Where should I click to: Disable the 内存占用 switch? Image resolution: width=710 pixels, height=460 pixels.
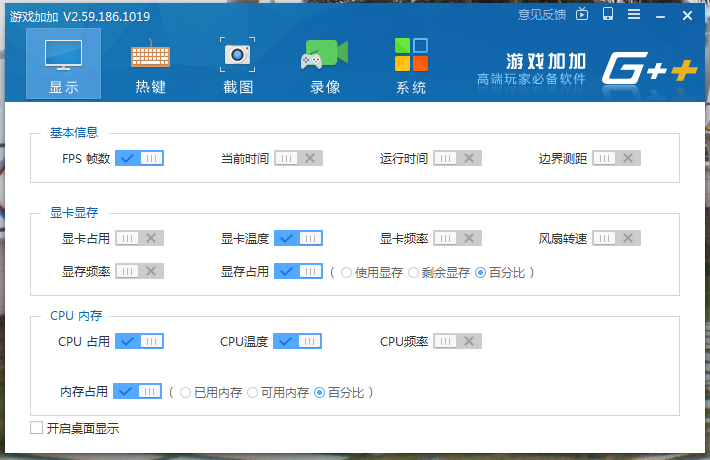pyautogui.click(x=137, y=391)
